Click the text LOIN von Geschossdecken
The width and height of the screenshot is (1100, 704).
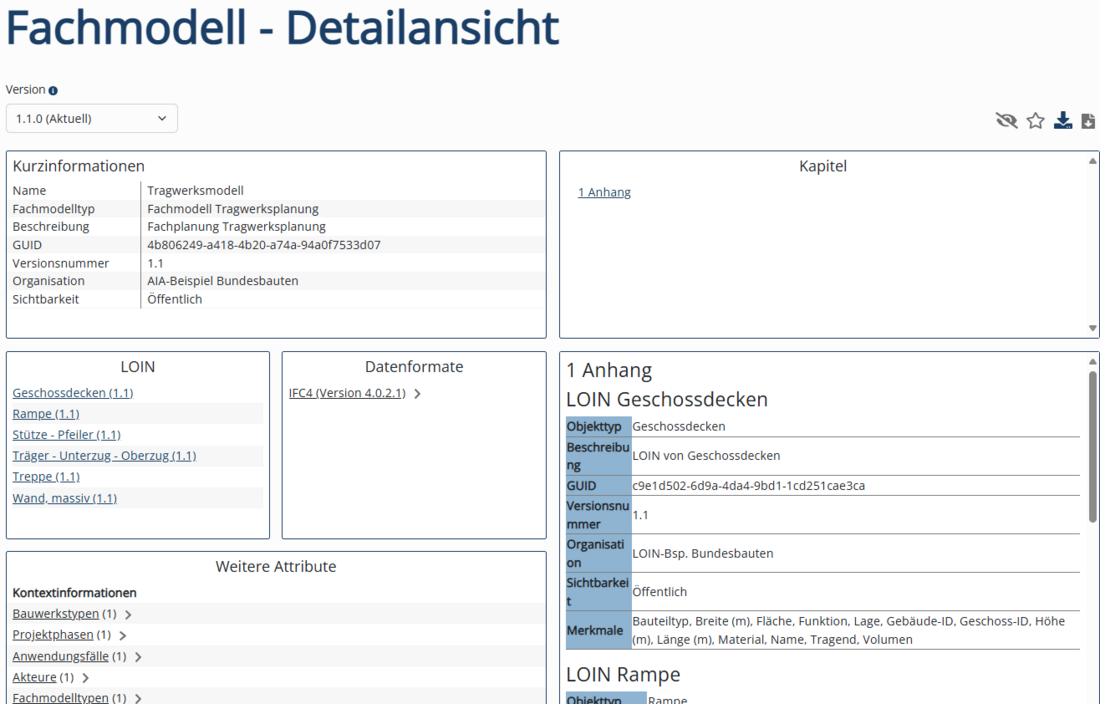coord(706,456)
